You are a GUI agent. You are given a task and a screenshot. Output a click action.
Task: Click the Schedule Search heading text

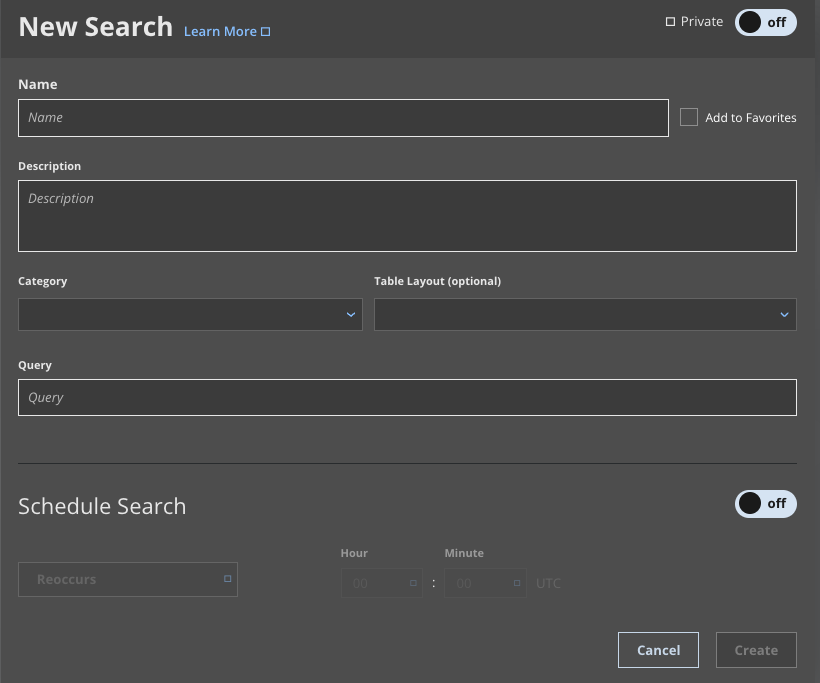pyautogui.click(x=102, y=506)
